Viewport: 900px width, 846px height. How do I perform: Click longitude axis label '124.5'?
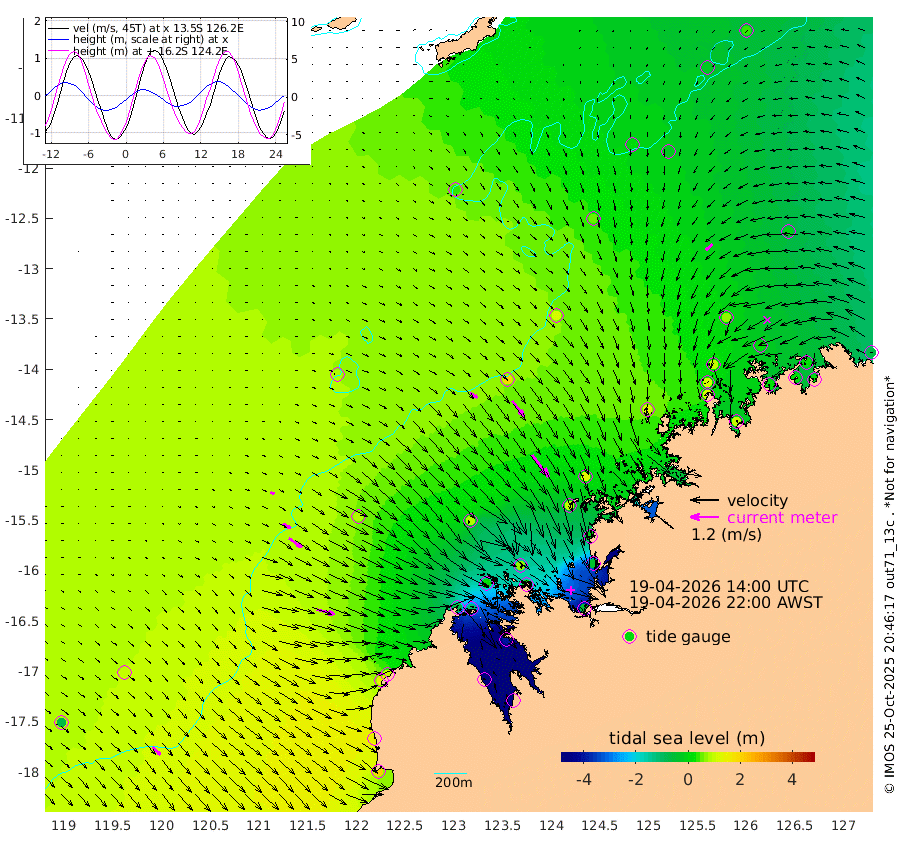pyautogui.click(x=600, y=826)
